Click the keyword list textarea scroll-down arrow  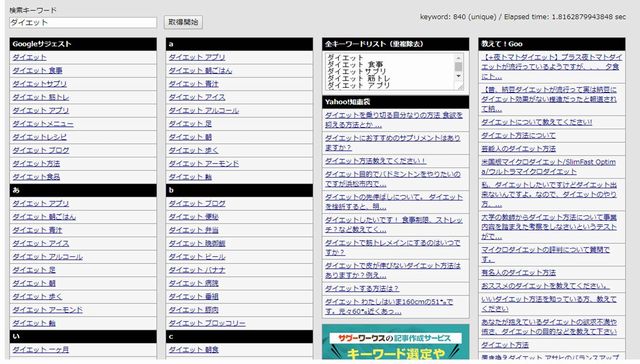point(458,76)
